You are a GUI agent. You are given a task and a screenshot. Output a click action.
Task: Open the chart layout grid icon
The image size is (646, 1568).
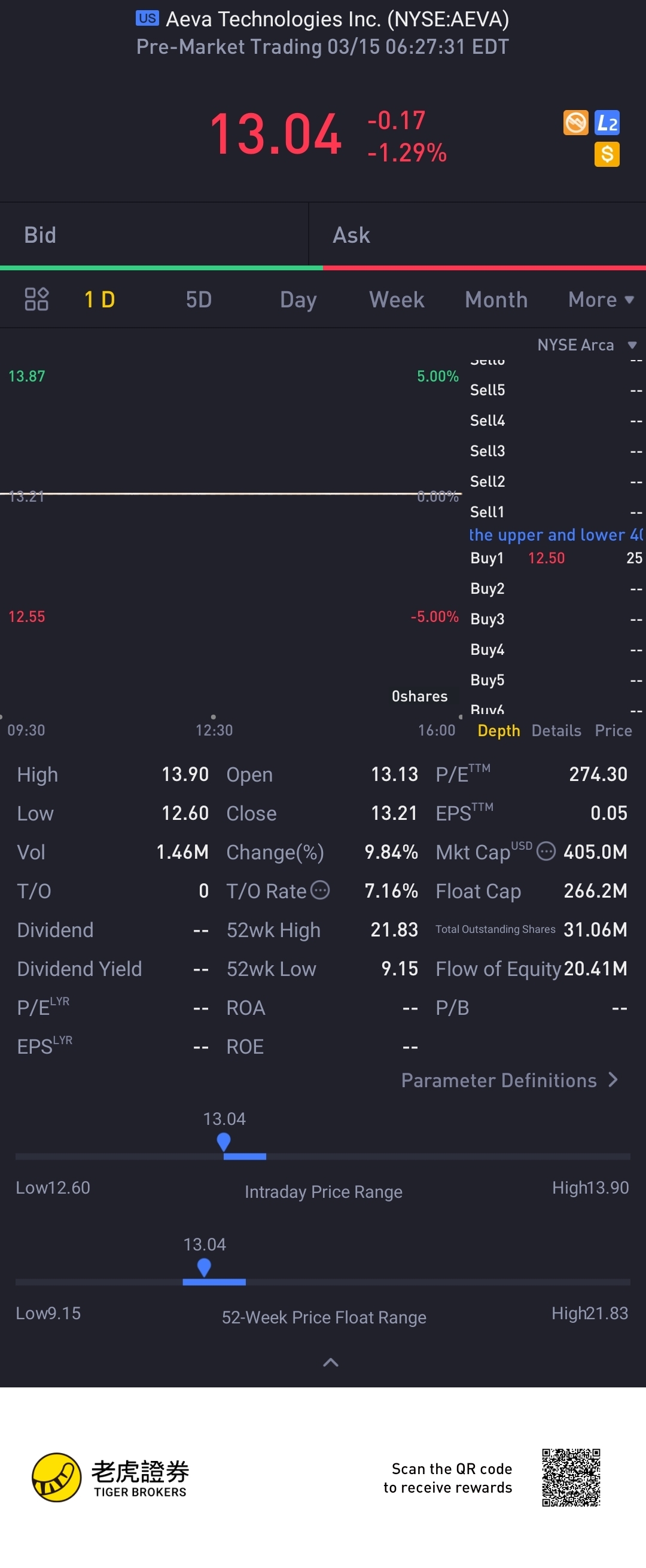pyautogui.click(x=36, y=299)
